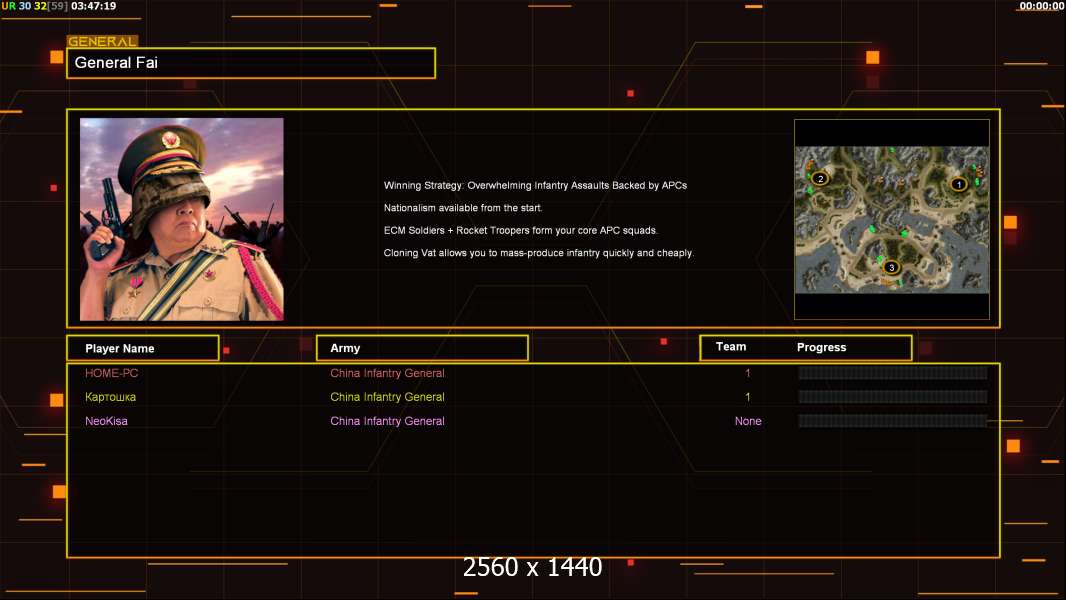Image resolution: width=1066 pixels, height=600 pixels.
Task: Click the General Fai name field
Action: (250, 63)
